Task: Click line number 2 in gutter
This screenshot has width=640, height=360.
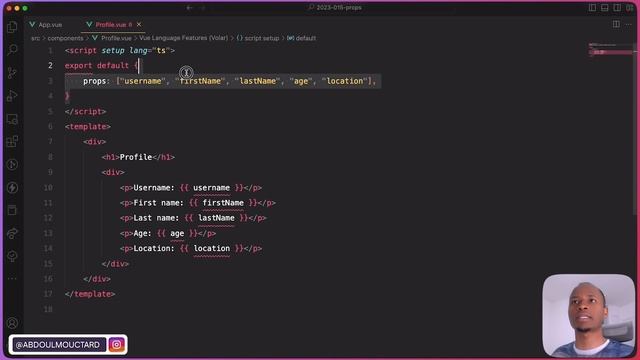Action: (x=50, y=65)
